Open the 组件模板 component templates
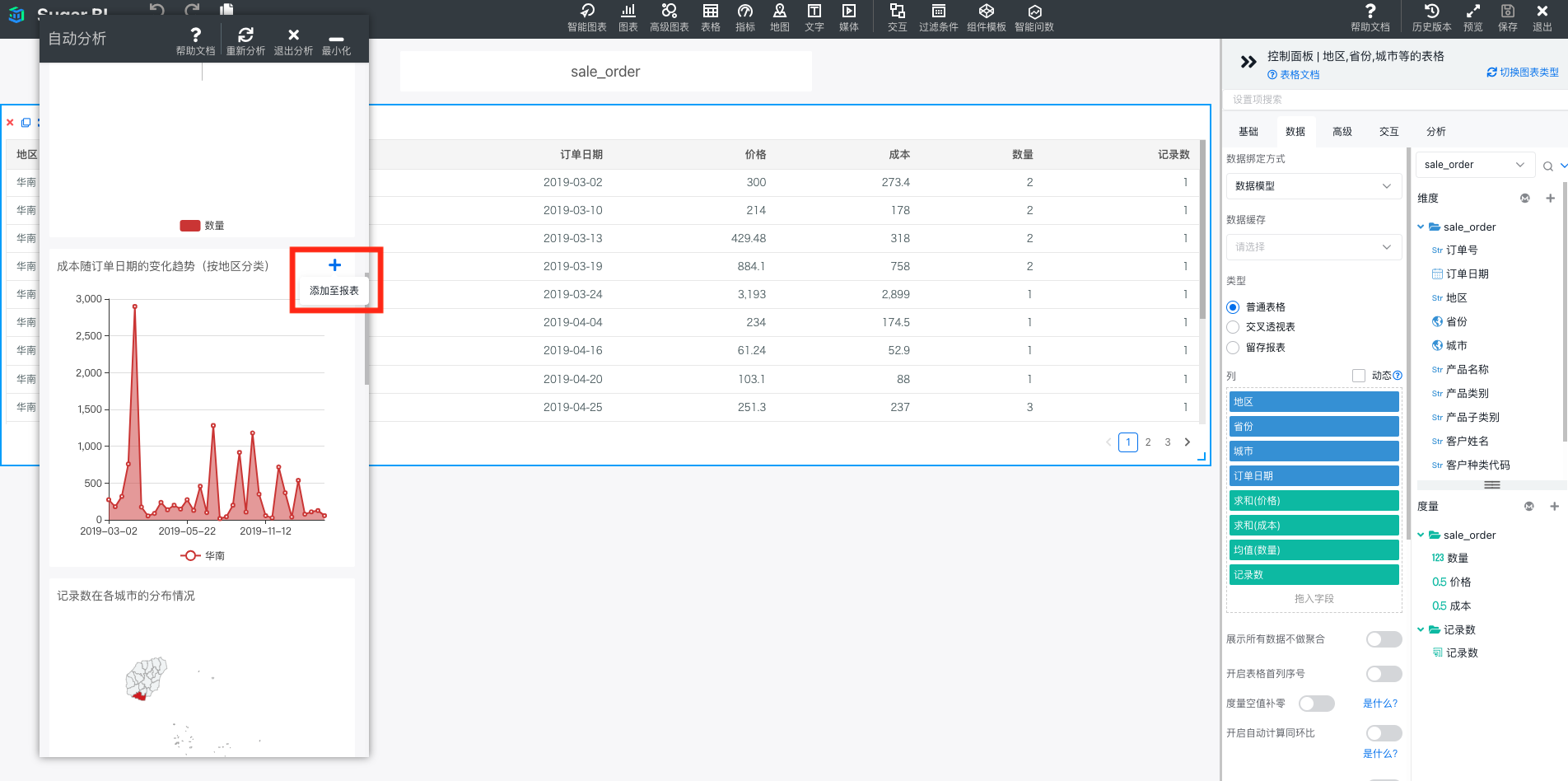This screenshot has width=1568, height=781. [x=986, y=17]
